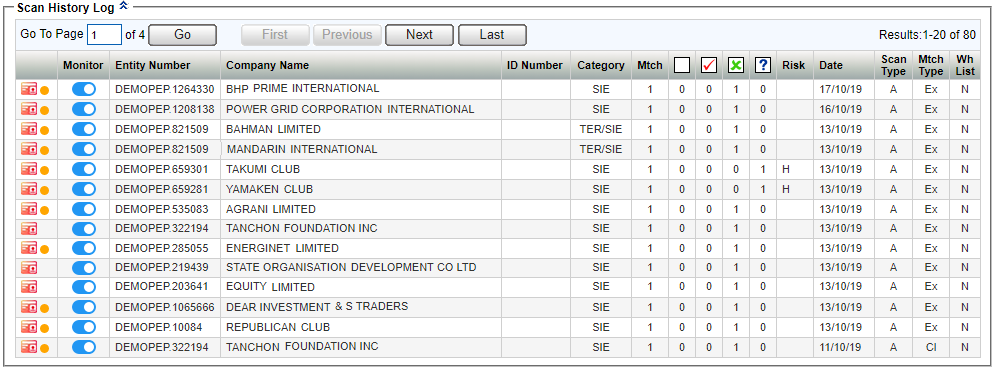Click the red checkmark column header icon
The height and width of the screenshot is (370, 993).
[x=709, y=65]
